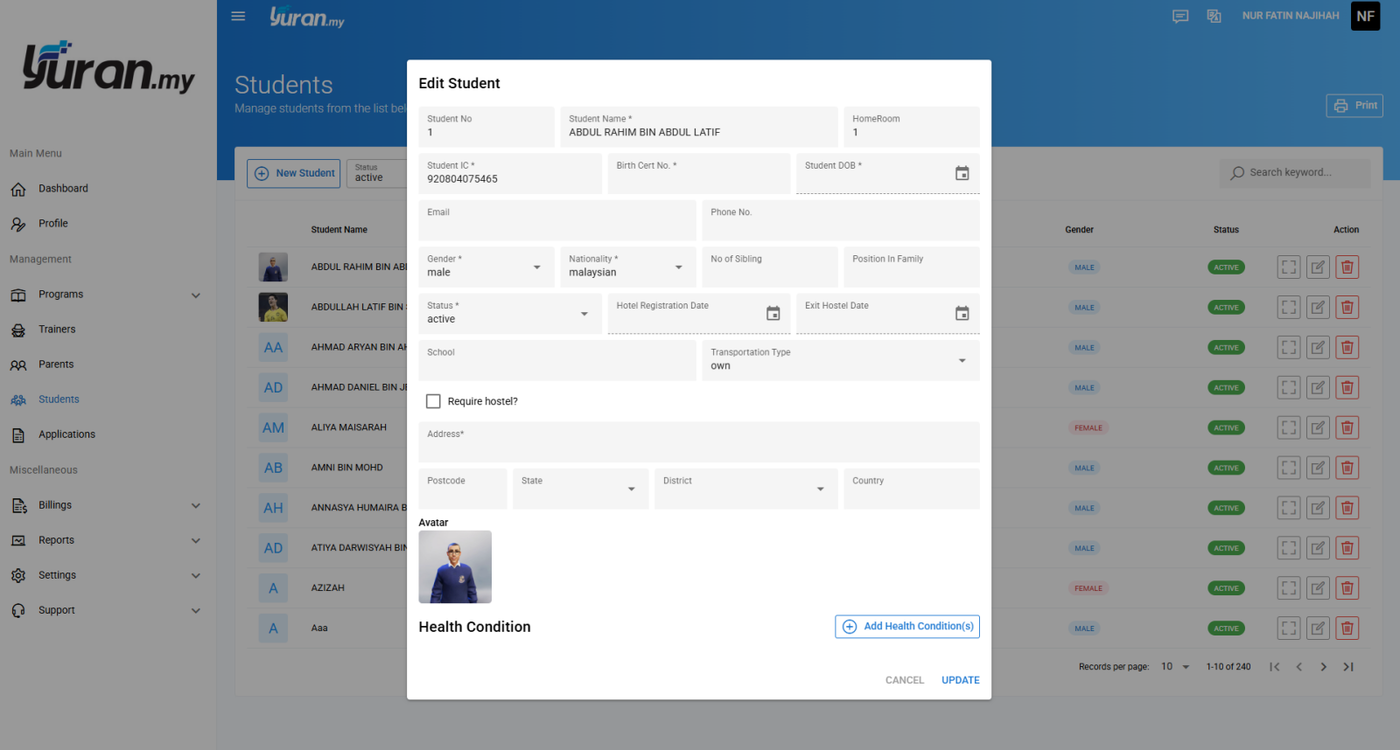Screen dimensions: 1400x750
Task: Open the State dropdown
Action: coord(580,489)
